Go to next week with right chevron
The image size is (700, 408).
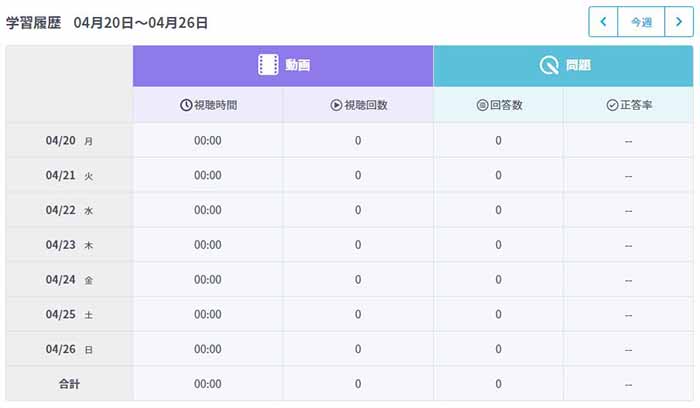(679, 21)
